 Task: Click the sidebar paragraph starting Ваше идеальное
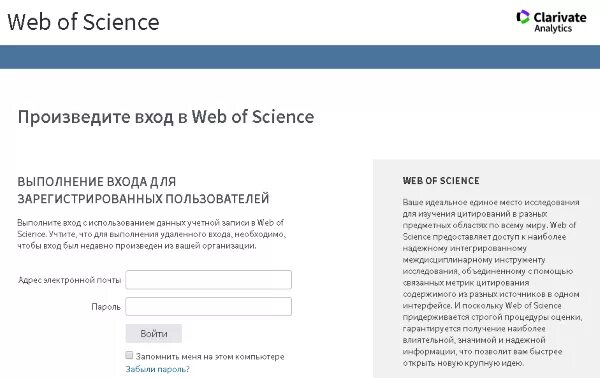492,282
